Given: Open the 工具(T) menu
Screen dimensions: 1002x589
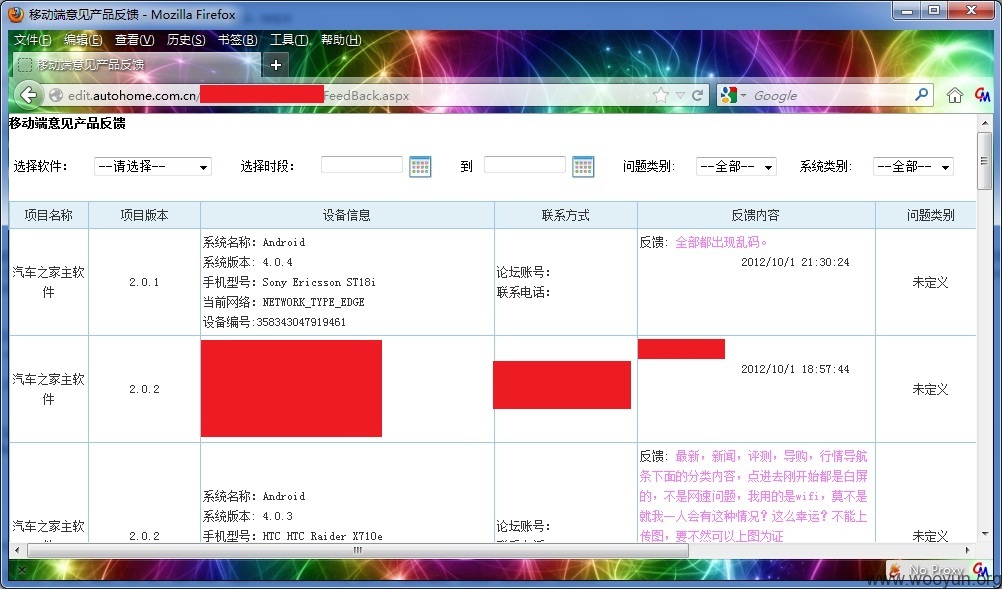Looking at the screenshot, I should coord(289,40).
